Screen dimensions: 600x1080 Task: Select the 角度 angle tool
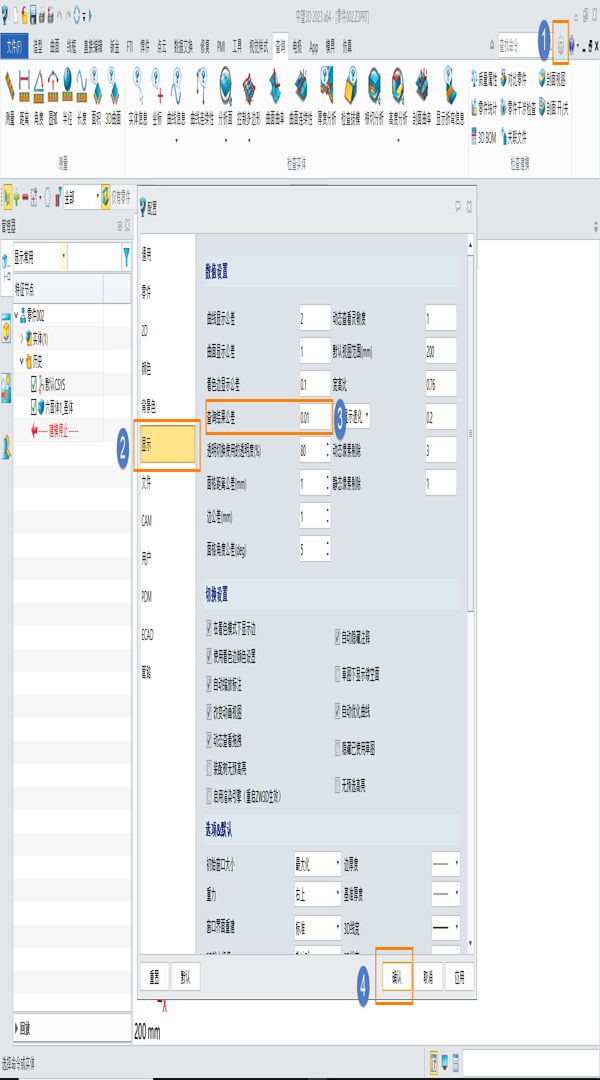pyautogui.click(x=39, y=96)
